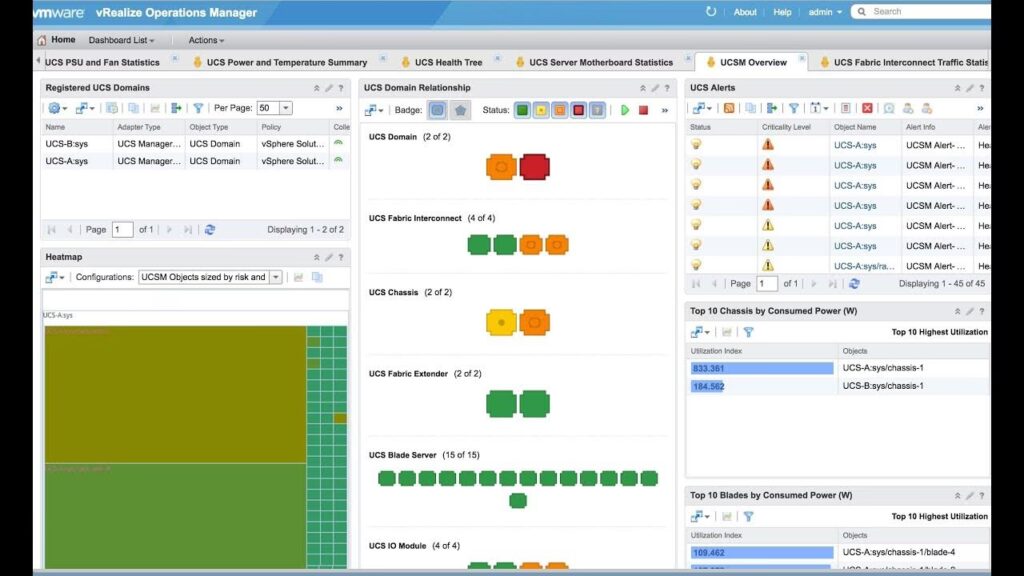Click the Search field in the top bar
The height and width of the screenshot is (576, 1024).
pyautogui.click(x=925, y=12)
